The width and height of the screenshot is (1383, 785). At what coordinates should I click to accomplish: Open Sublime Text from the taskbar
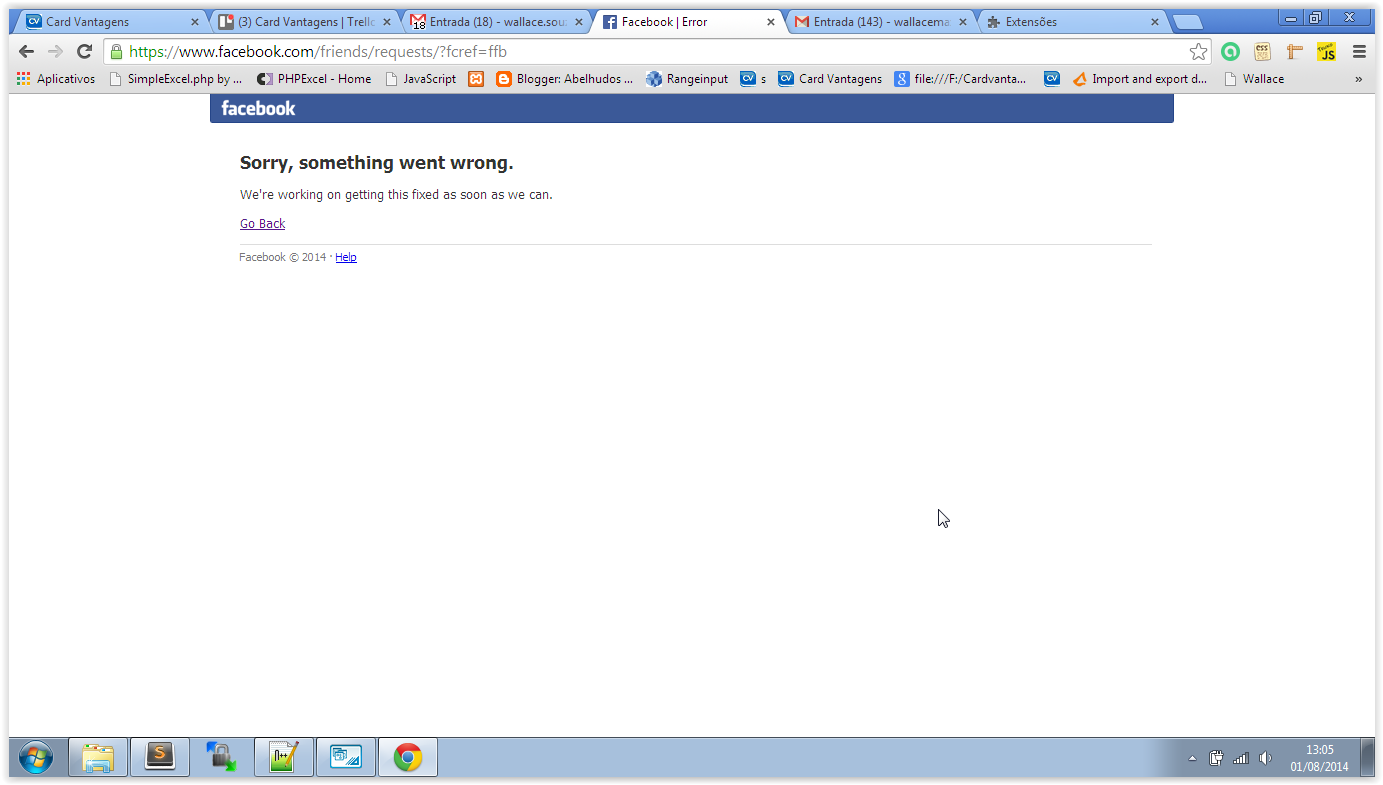[160, 757]
